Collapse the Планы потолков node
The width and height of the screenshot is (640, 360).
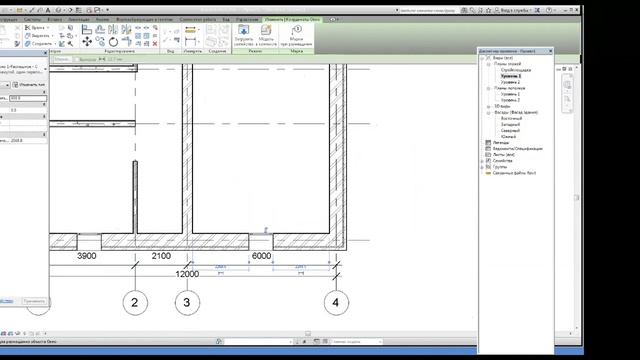(x=488, y=88)
